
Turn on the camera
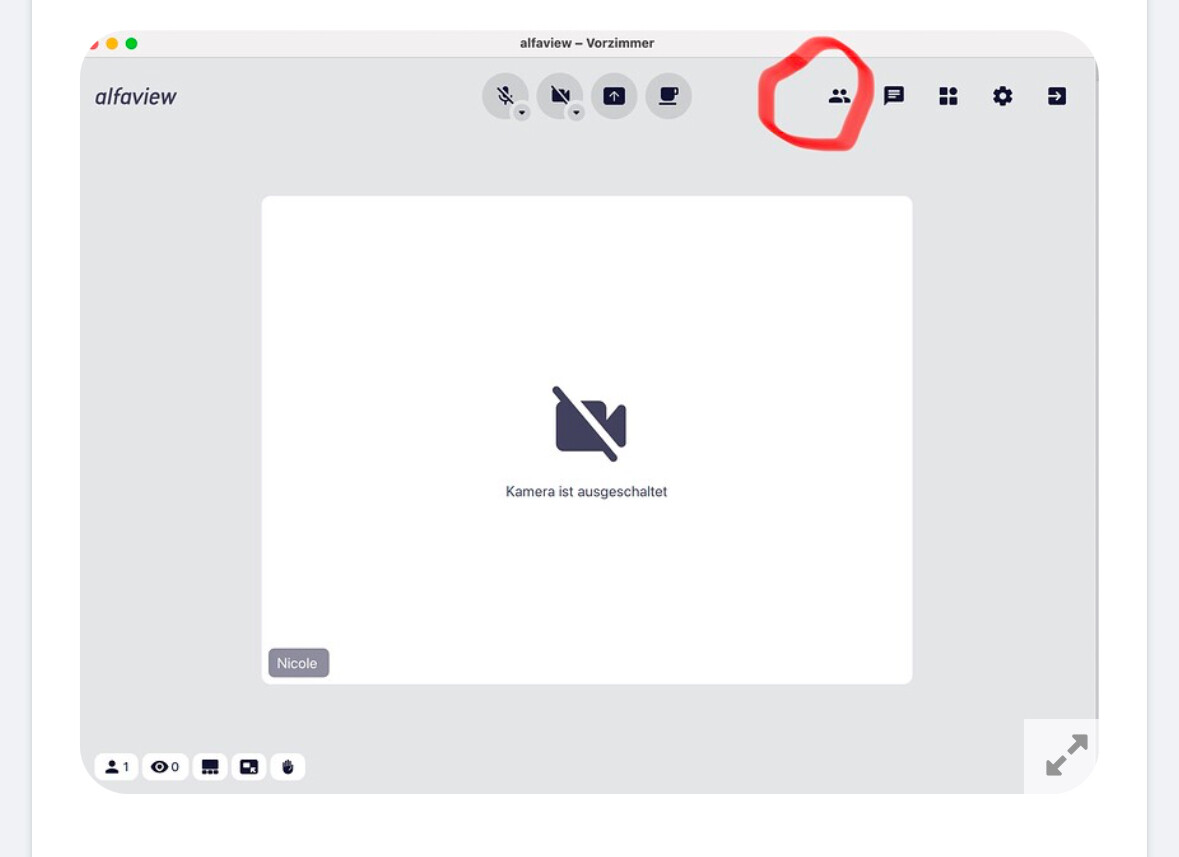coord(559,96)
